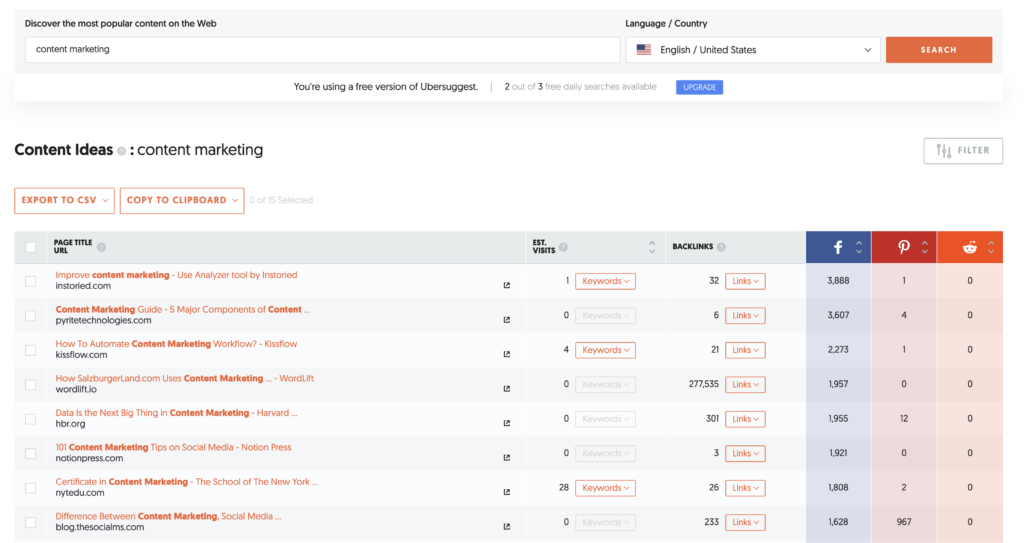The height and width of the screenshot is (543, 1024).
Task: Expand Links dropdown for nytedu.com
Action: coord(745,488)
